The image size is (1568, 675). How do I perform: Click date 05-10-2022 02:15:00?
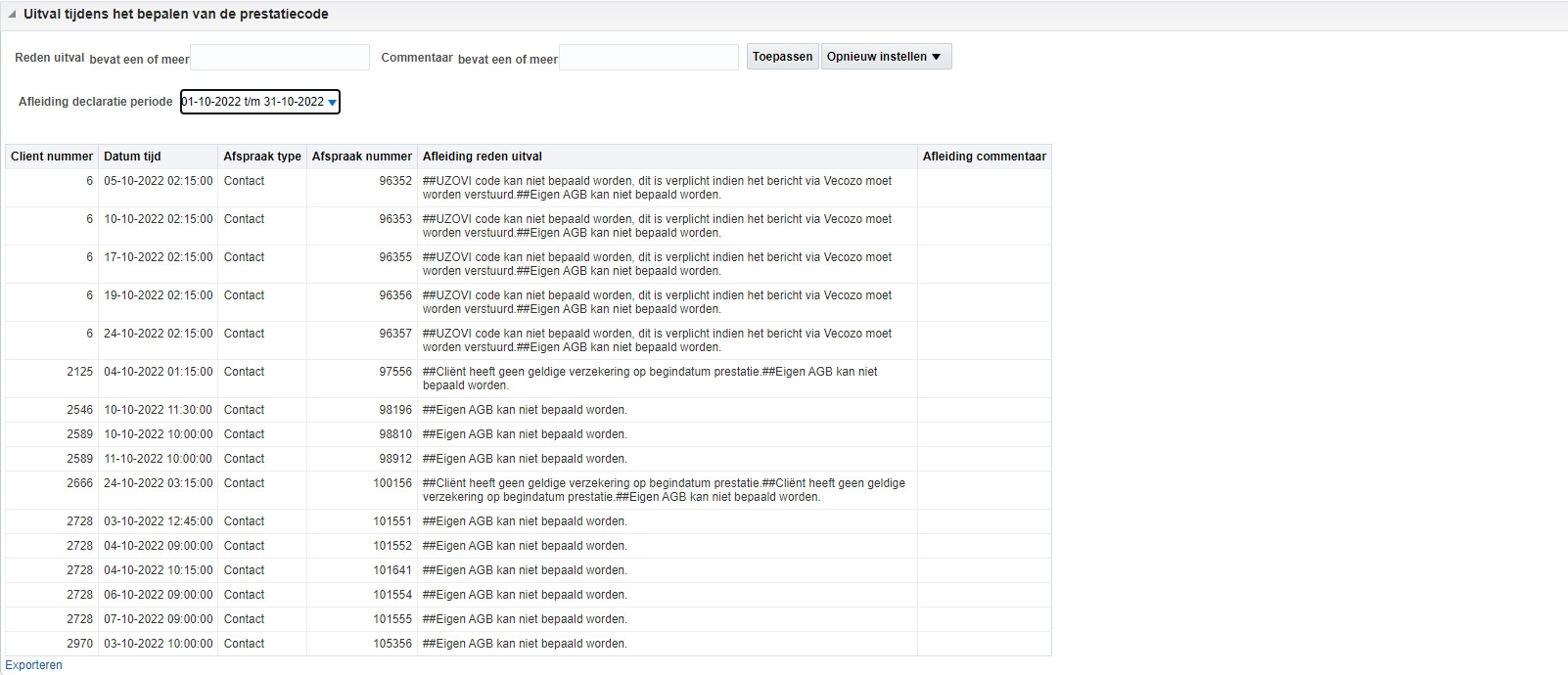click(x=159, y=181)
